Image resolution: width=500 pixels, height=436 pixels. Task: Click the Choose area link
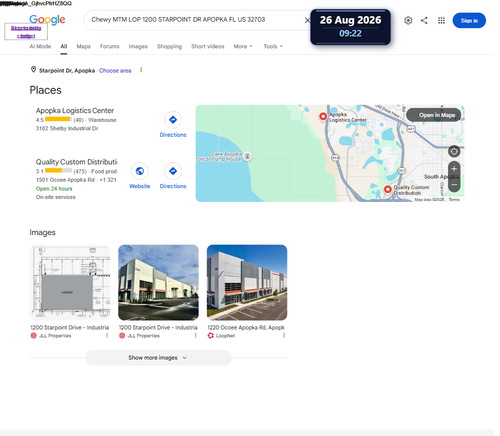click(115, 71)
